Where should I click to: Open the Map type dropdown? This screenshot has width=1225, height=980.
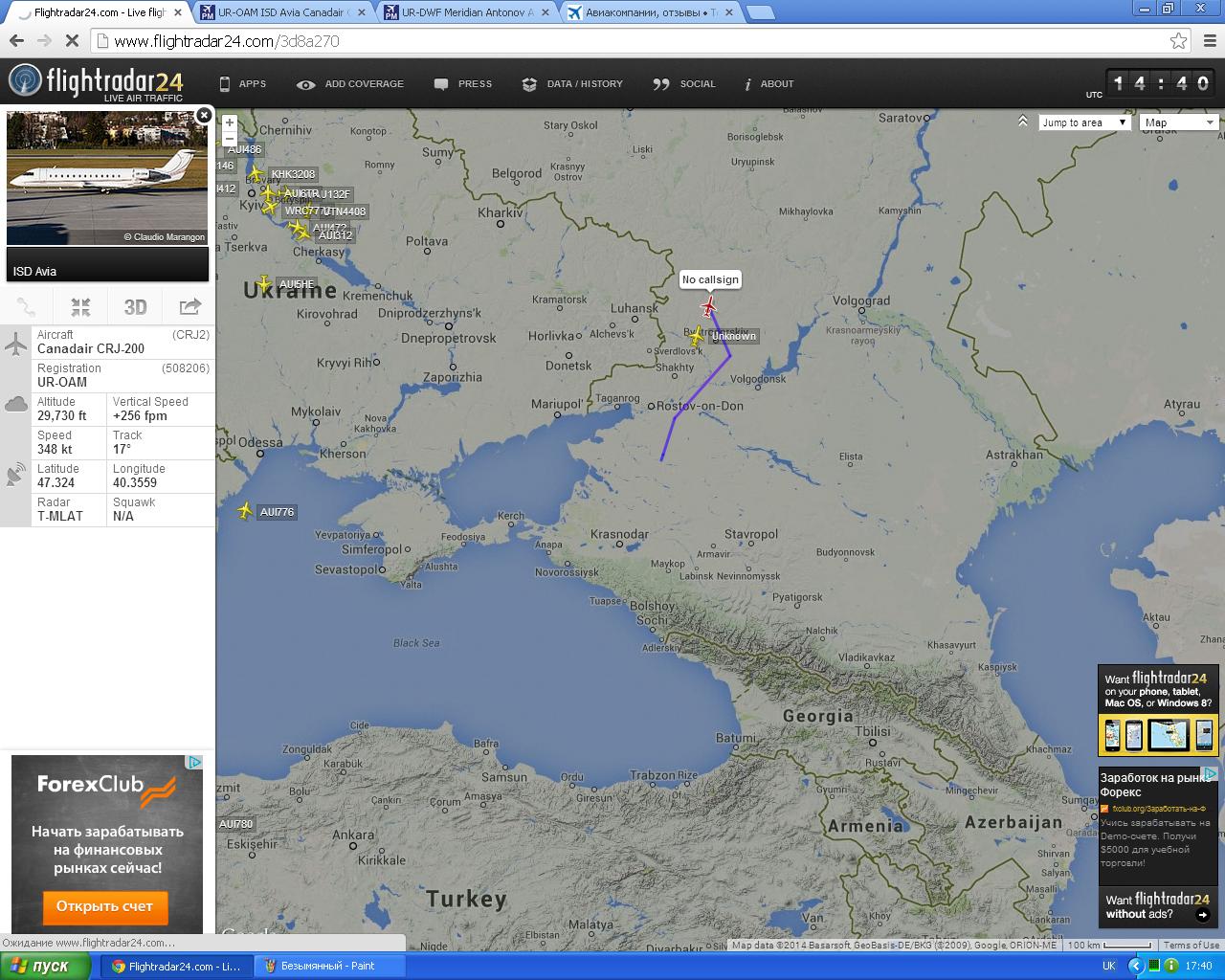[1178, 122]
